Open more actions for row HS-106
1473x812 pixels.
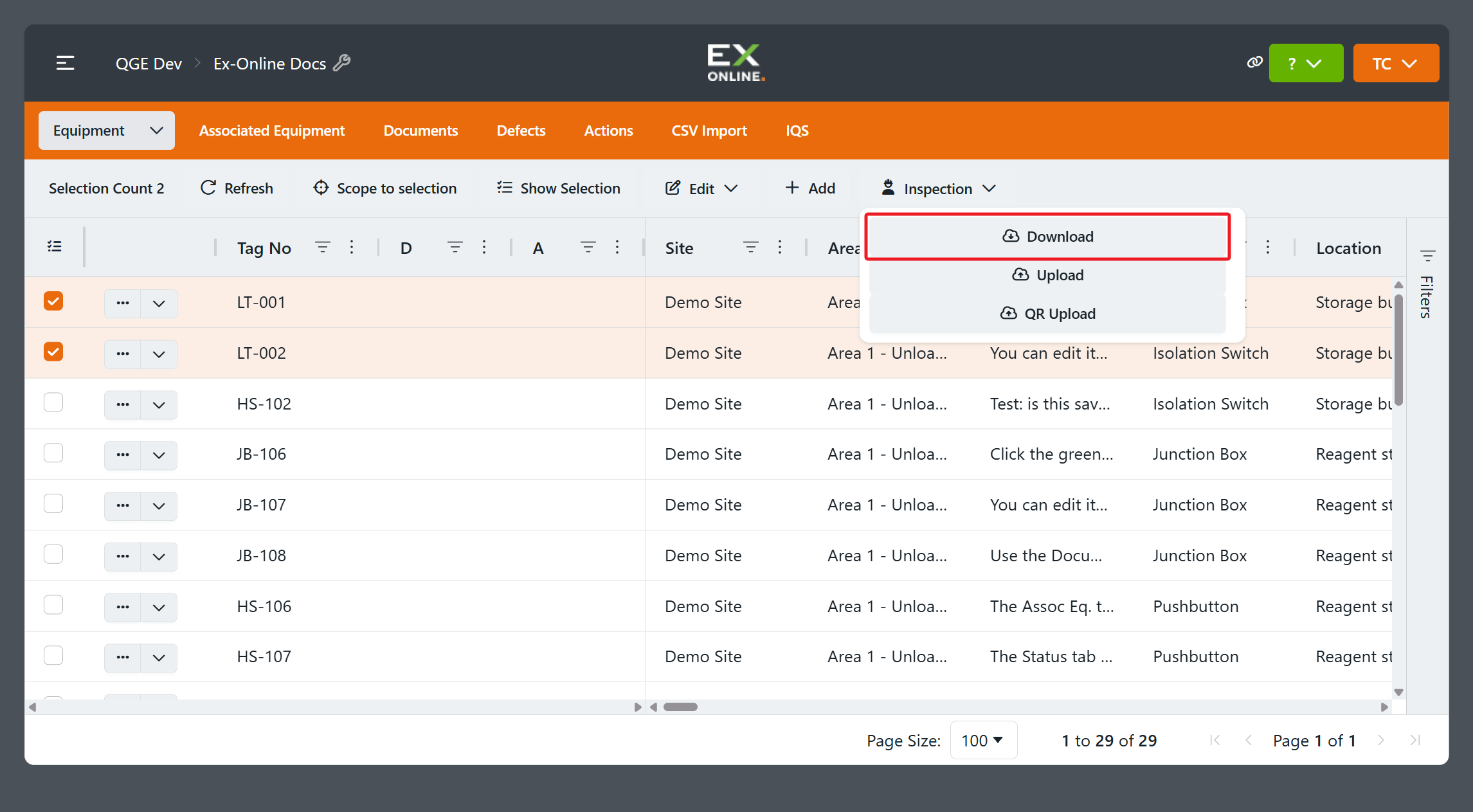pyautogui.click(x=123, y=607)
